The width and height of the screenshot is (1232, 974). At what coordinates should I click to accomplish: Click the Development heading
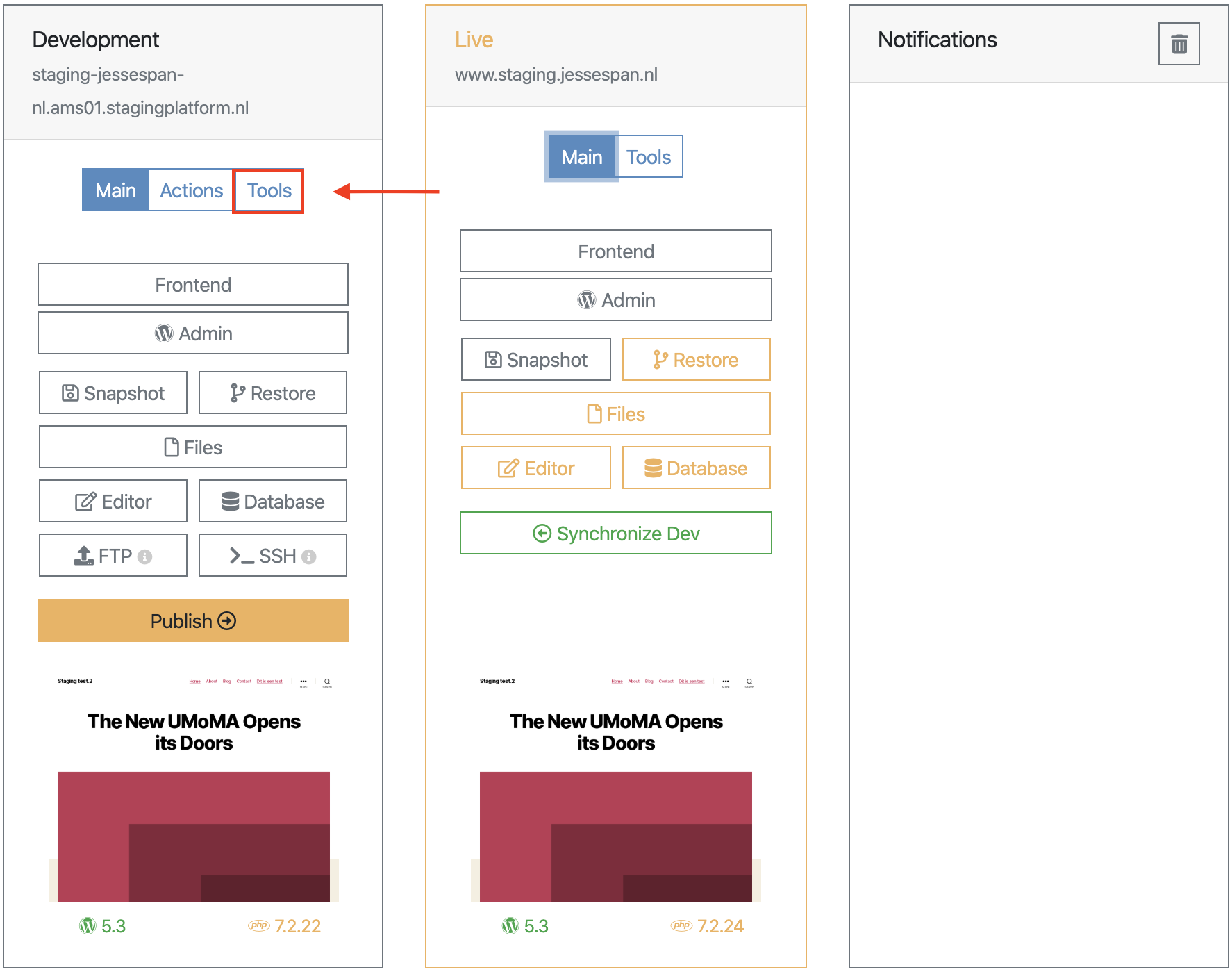95,40
